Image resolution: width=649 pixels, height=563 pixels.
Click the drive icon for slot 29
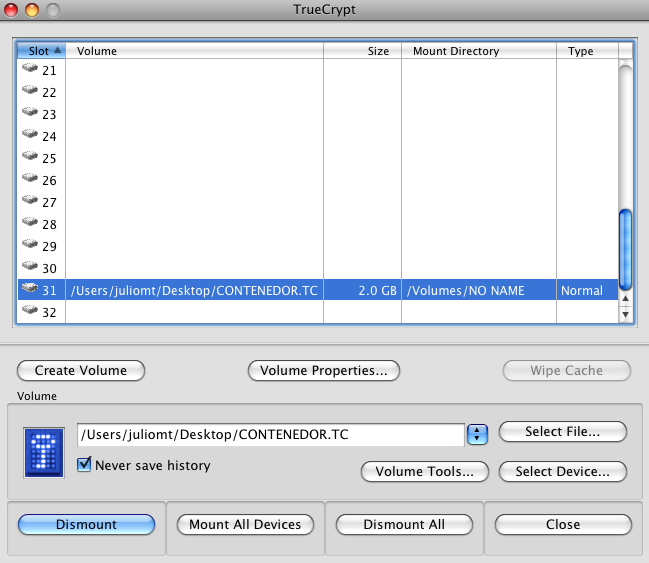pyautogui.click(x=30, y=243)
